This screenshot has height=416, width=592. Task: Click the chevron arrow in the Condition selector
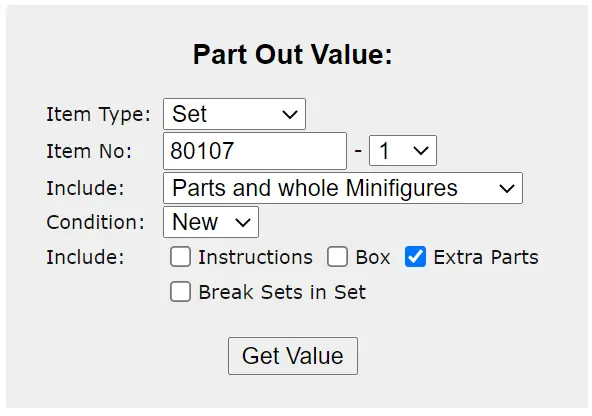pyautogui.click(x=242, y=222)
